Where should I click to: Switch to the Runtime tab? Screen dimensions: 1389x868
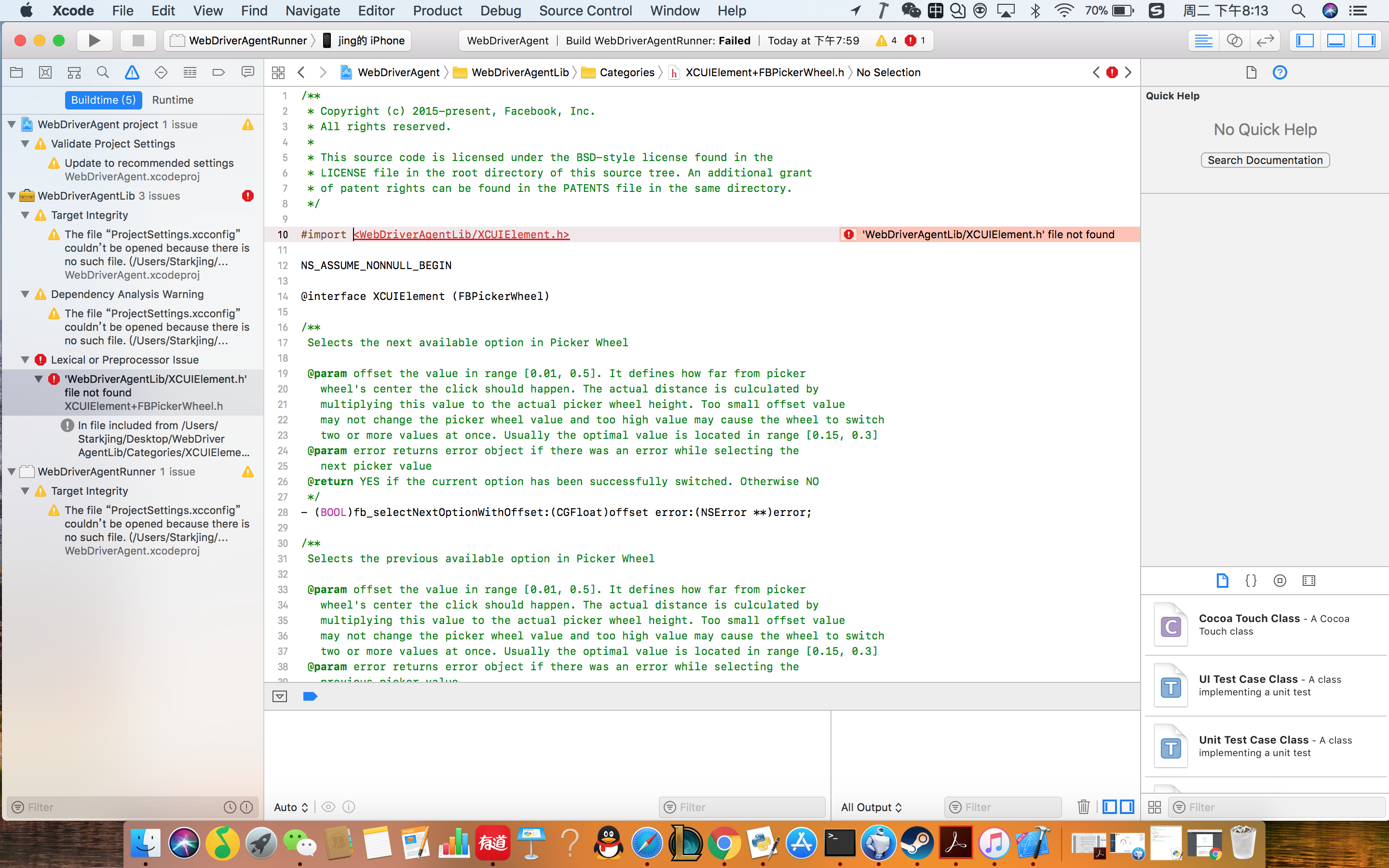tap(172, 100)
